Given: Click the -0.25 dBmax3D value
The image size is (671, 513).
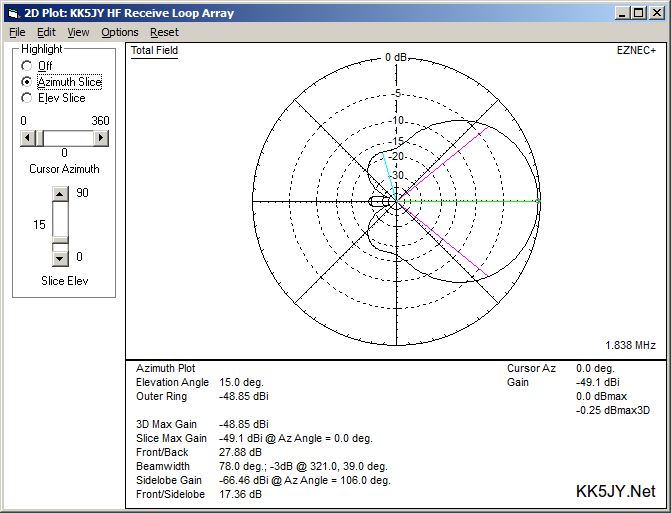Looking at the screenshot, I should pos(613,410).
